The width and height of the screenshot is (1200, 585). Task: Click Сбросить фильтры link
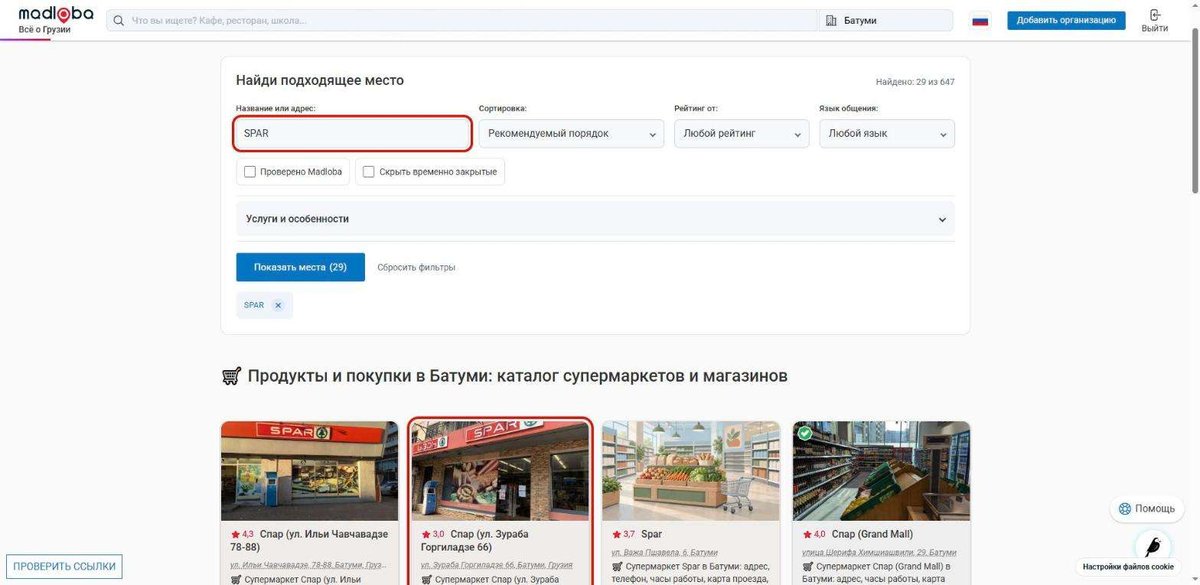(x=416, y=267)
